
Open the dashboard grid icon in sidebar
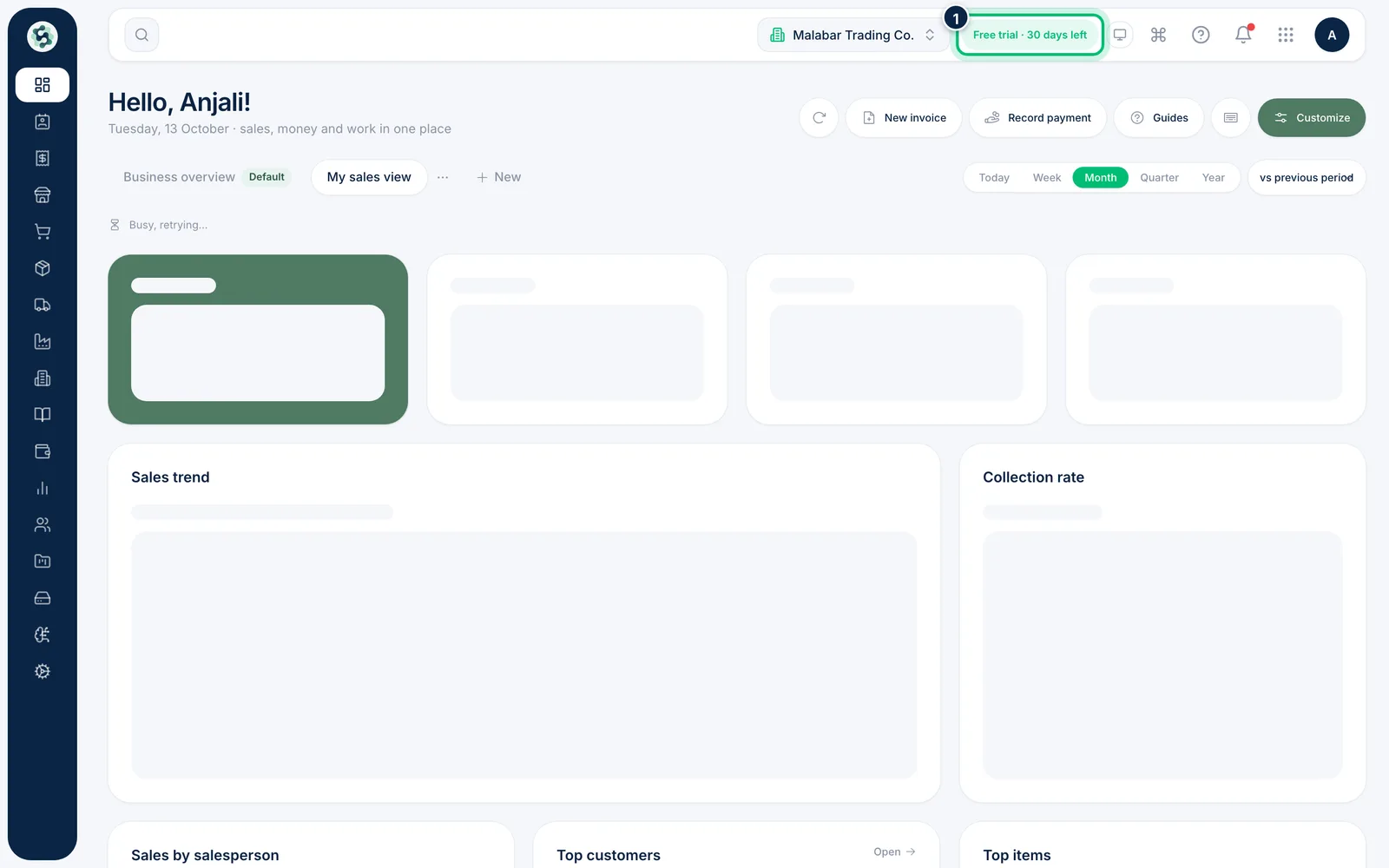[42, 85]
